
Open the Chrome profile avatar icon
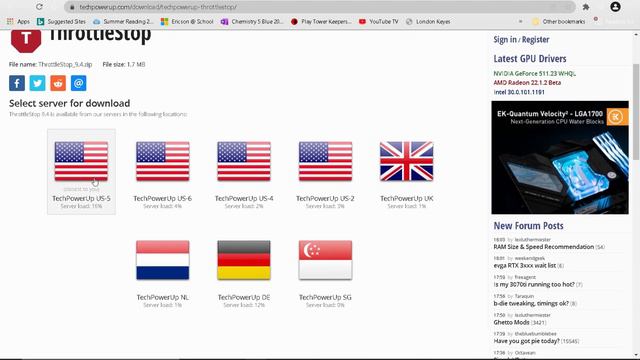click(x=615, y=7)
